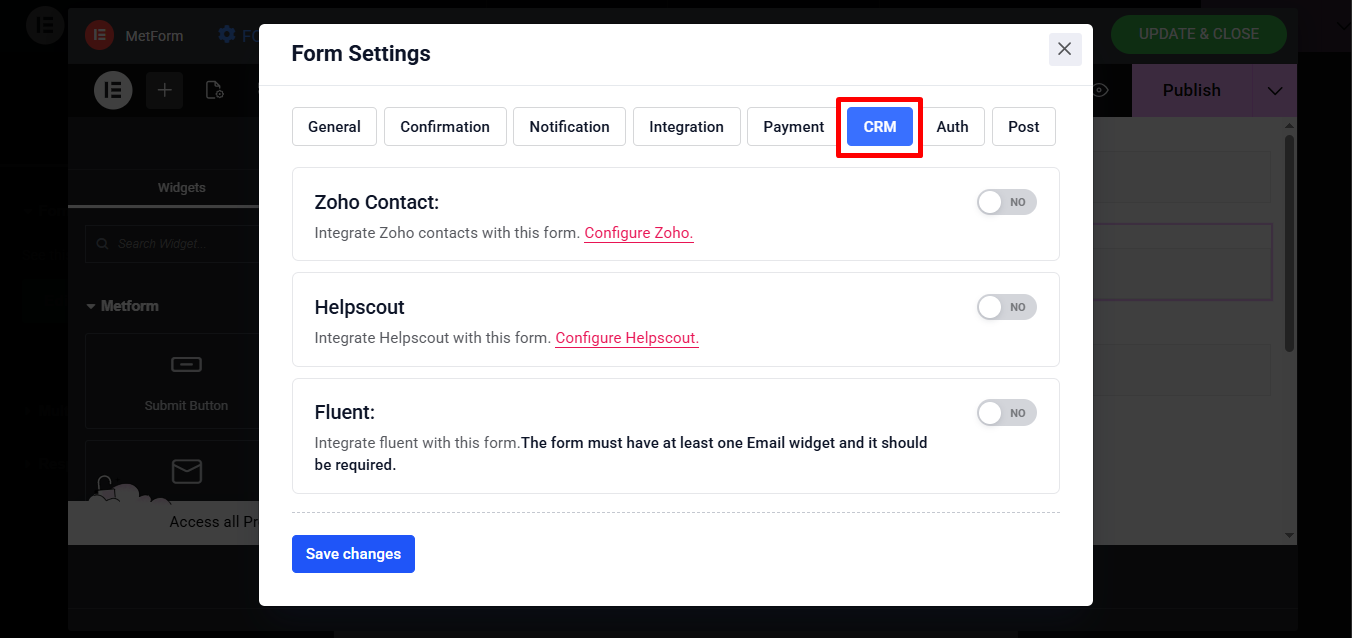Enable the Zoho Contact toggle
Screen dimensions: 1352x638
(x=1006, y=202)
